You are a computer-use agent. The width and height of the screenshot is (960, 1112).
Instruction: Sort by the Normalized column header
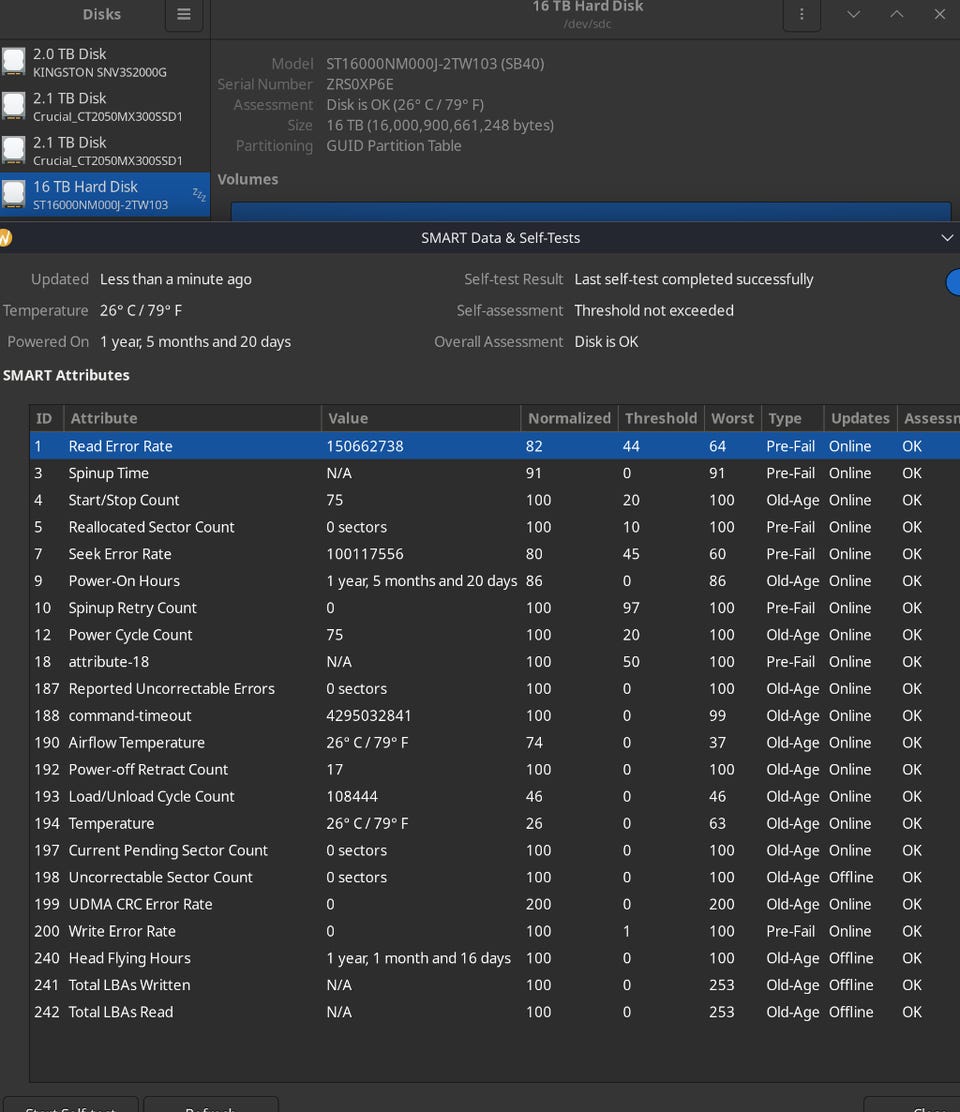click(x=569, y=418)
